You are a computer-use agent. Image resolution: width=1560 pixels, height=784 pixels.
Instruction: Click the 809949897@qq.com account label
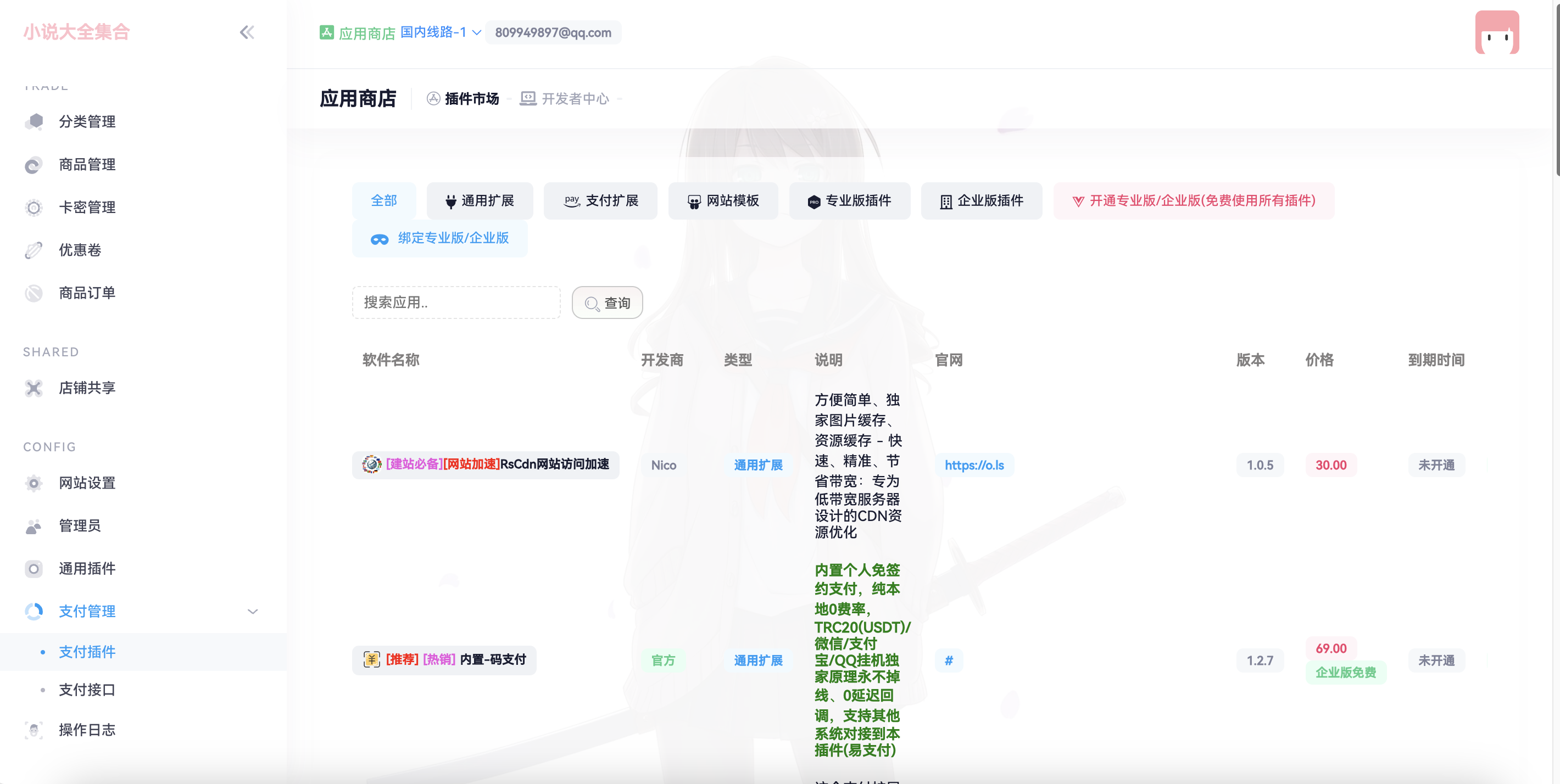click(x=553, y=32)
